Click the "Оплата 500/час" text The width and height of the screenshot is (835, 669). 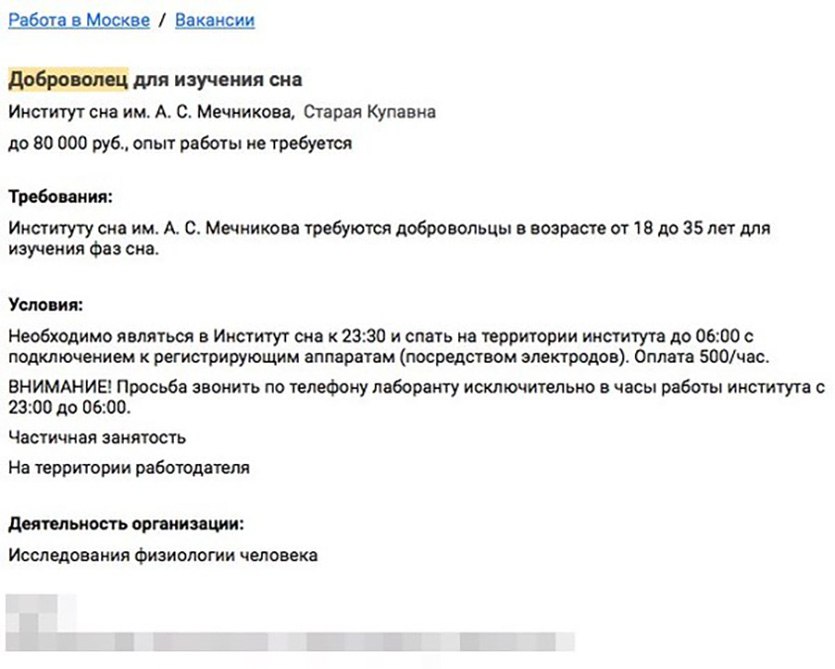click(x=700, y=356)
